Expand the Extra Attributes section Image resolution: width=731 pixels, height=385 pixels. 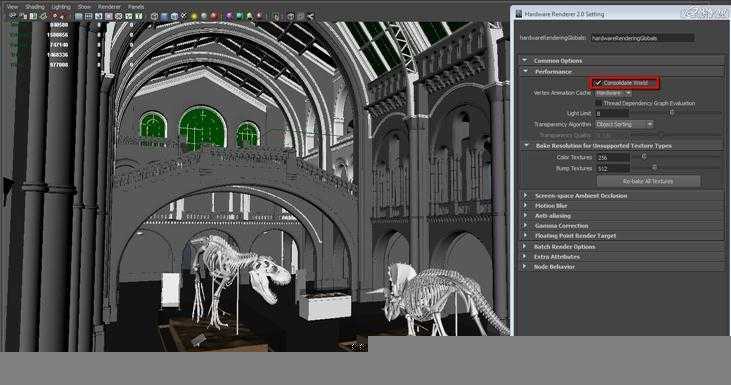coord(525,257)
